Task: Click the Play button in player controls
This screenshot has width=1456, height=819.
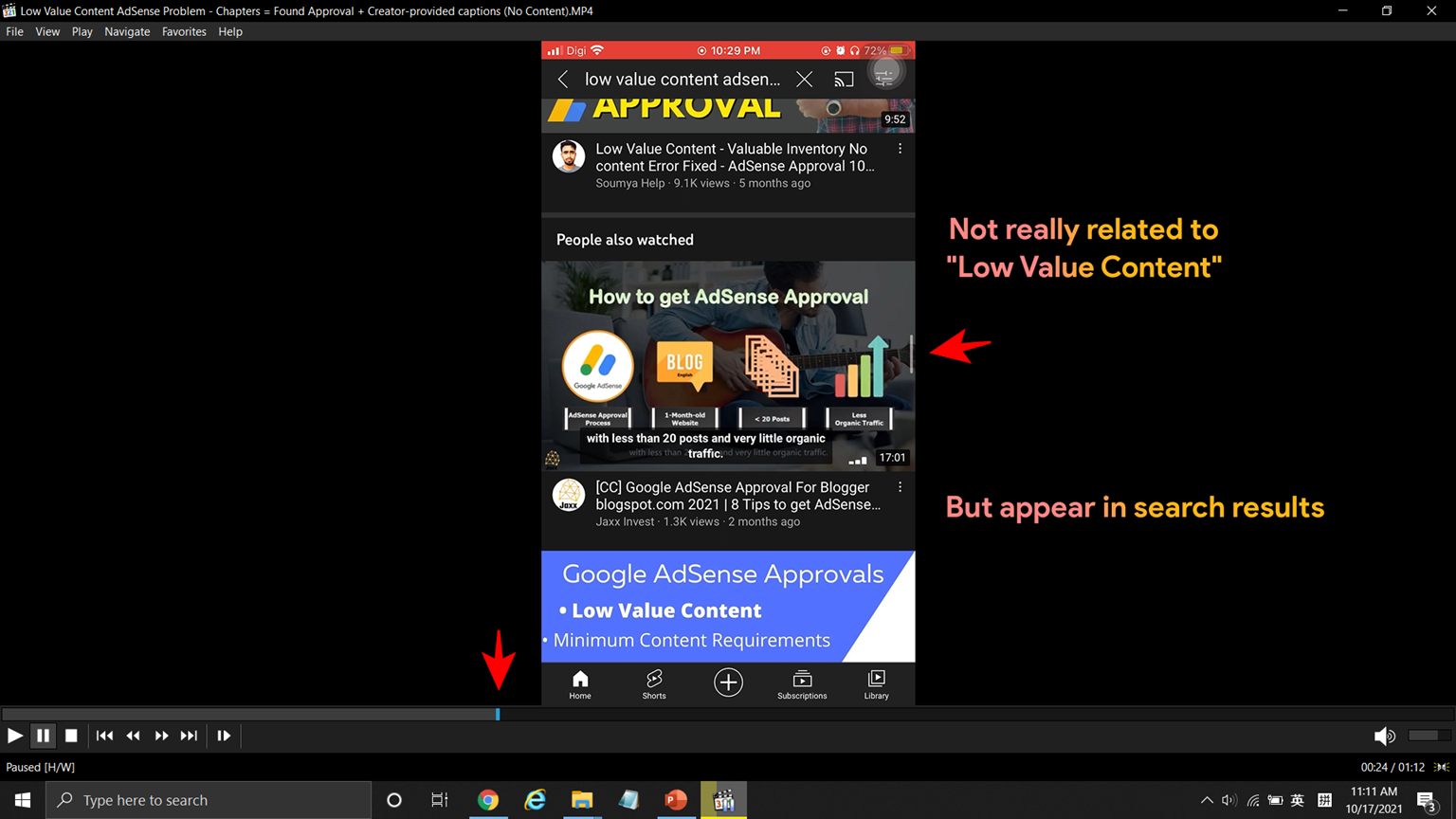Action: coord(15,736)
